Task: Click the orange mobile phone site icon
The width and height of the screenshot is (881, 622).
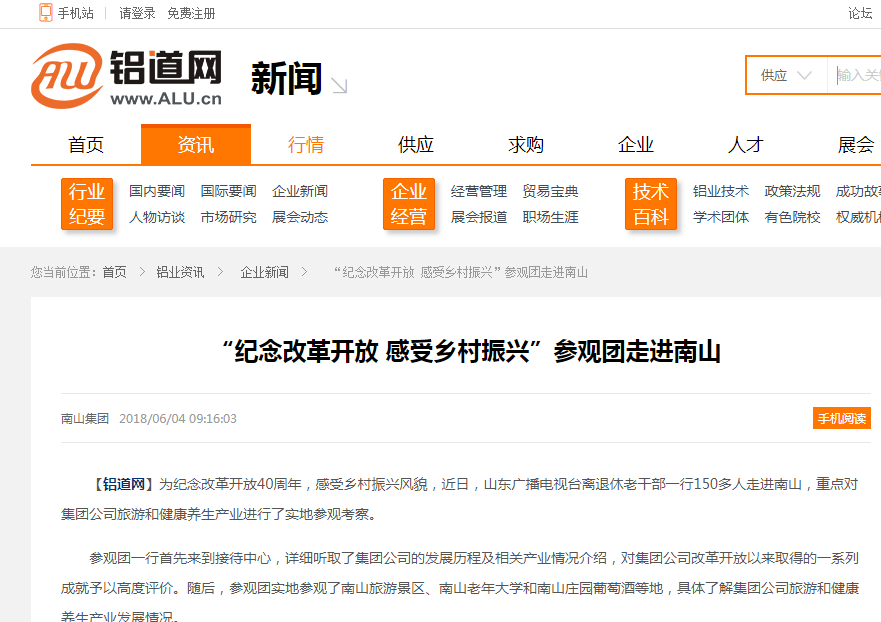Action: click(x=46, y=13)
